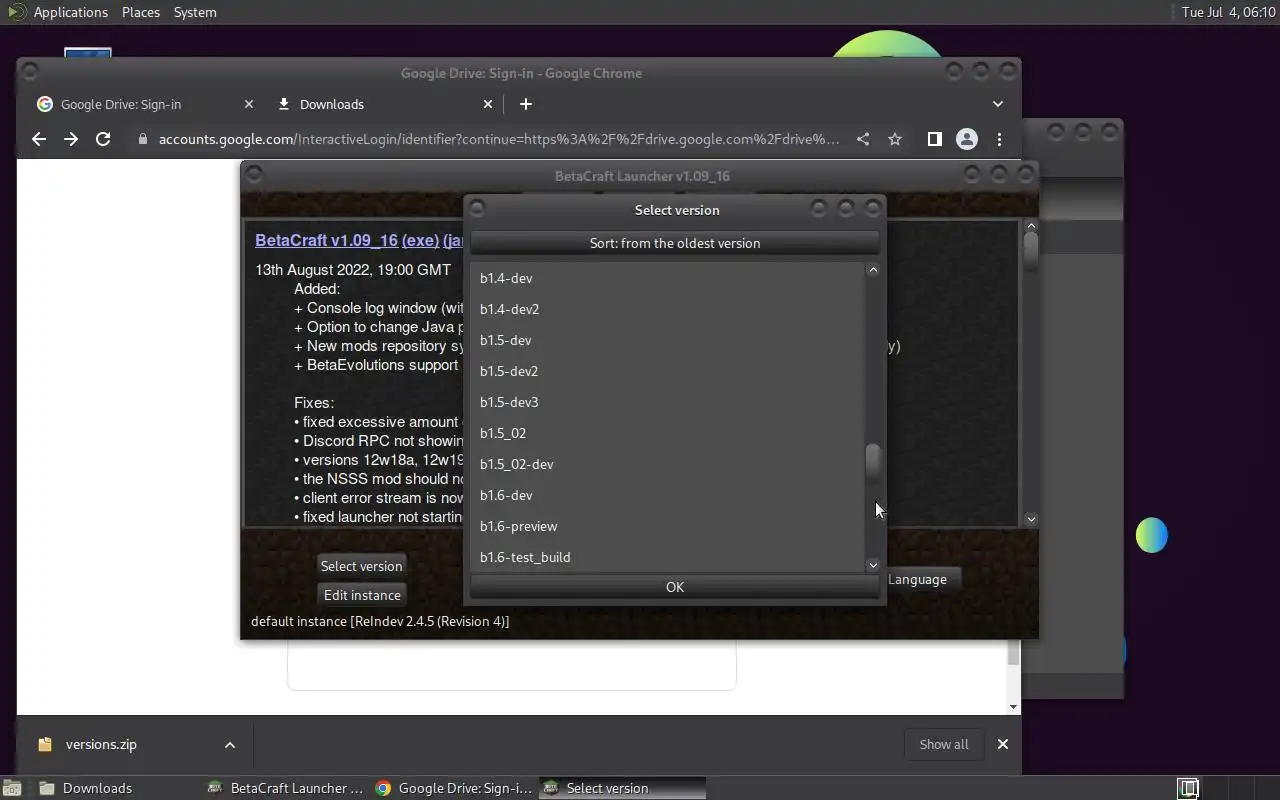Select version b1.5_02-dev in list

click(x=667, y=464)
